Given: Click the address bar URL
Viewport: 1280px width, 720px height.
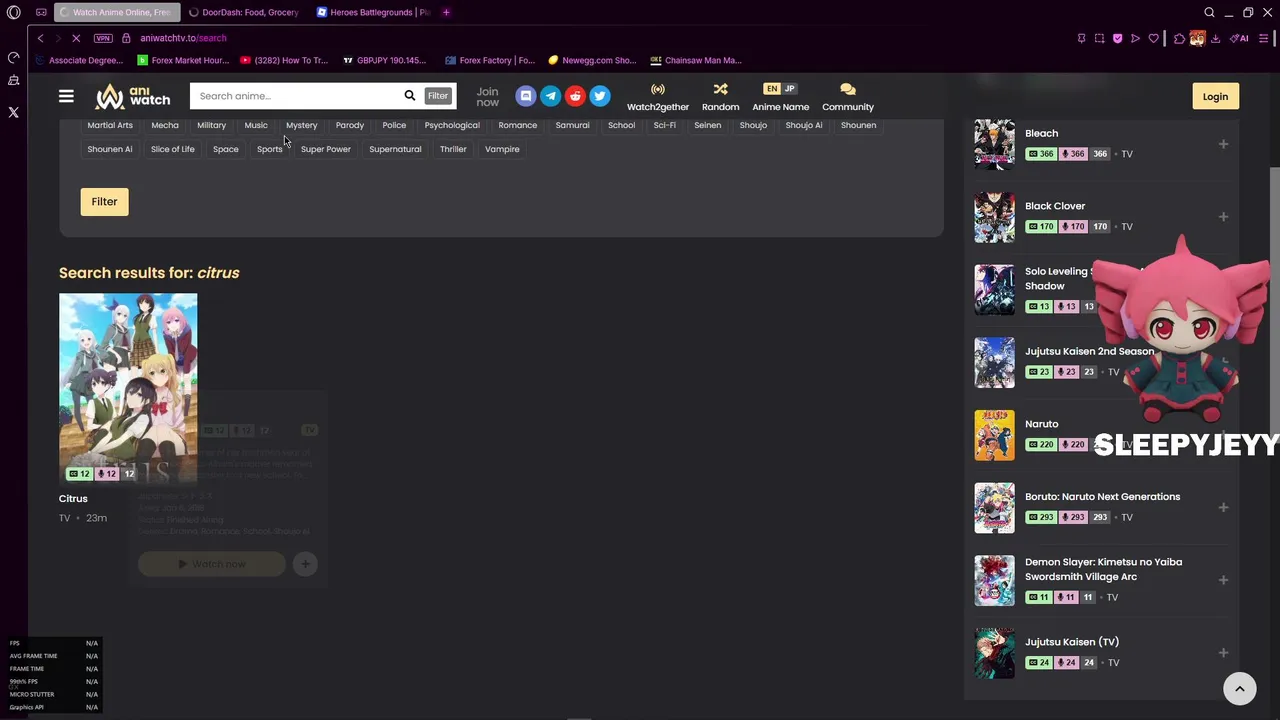Looking at the screenshot, I should (x=183, y=38).
